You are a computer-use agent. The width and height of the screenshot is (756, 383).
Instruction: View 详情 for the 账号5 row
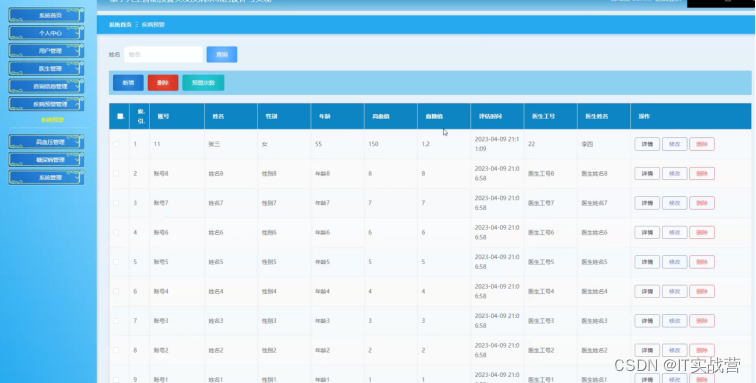pyautogui.click(x=647, y=262)
